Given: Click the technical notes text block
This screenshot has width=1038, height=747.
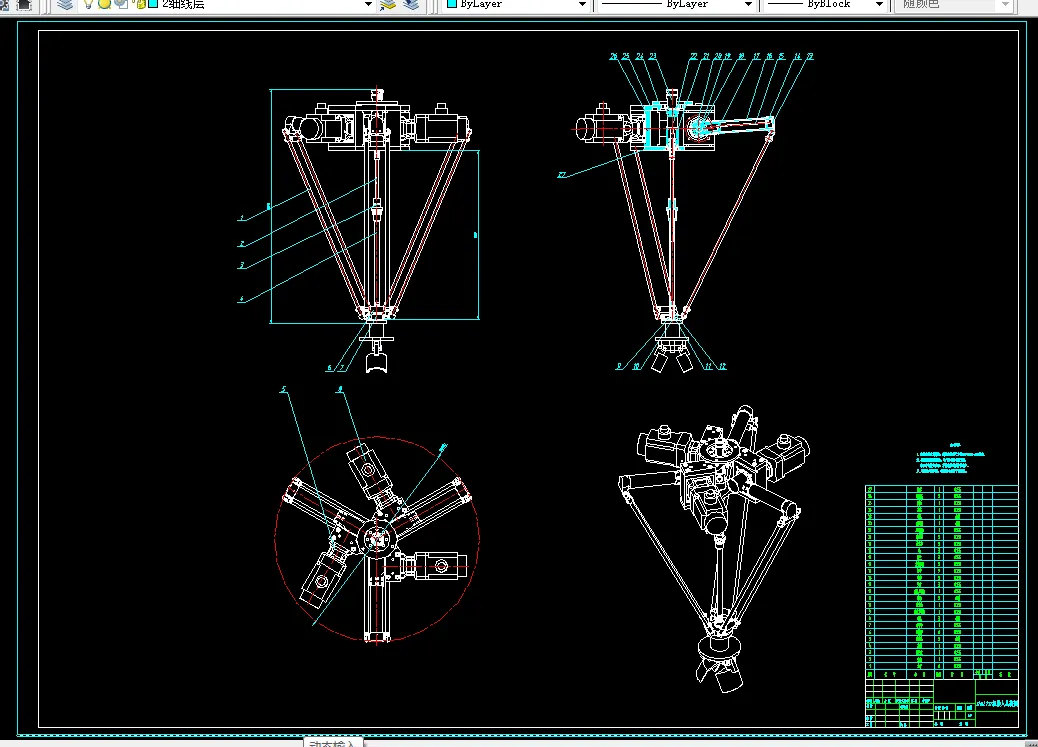Looking at the screenshot, I should point(950,458).
